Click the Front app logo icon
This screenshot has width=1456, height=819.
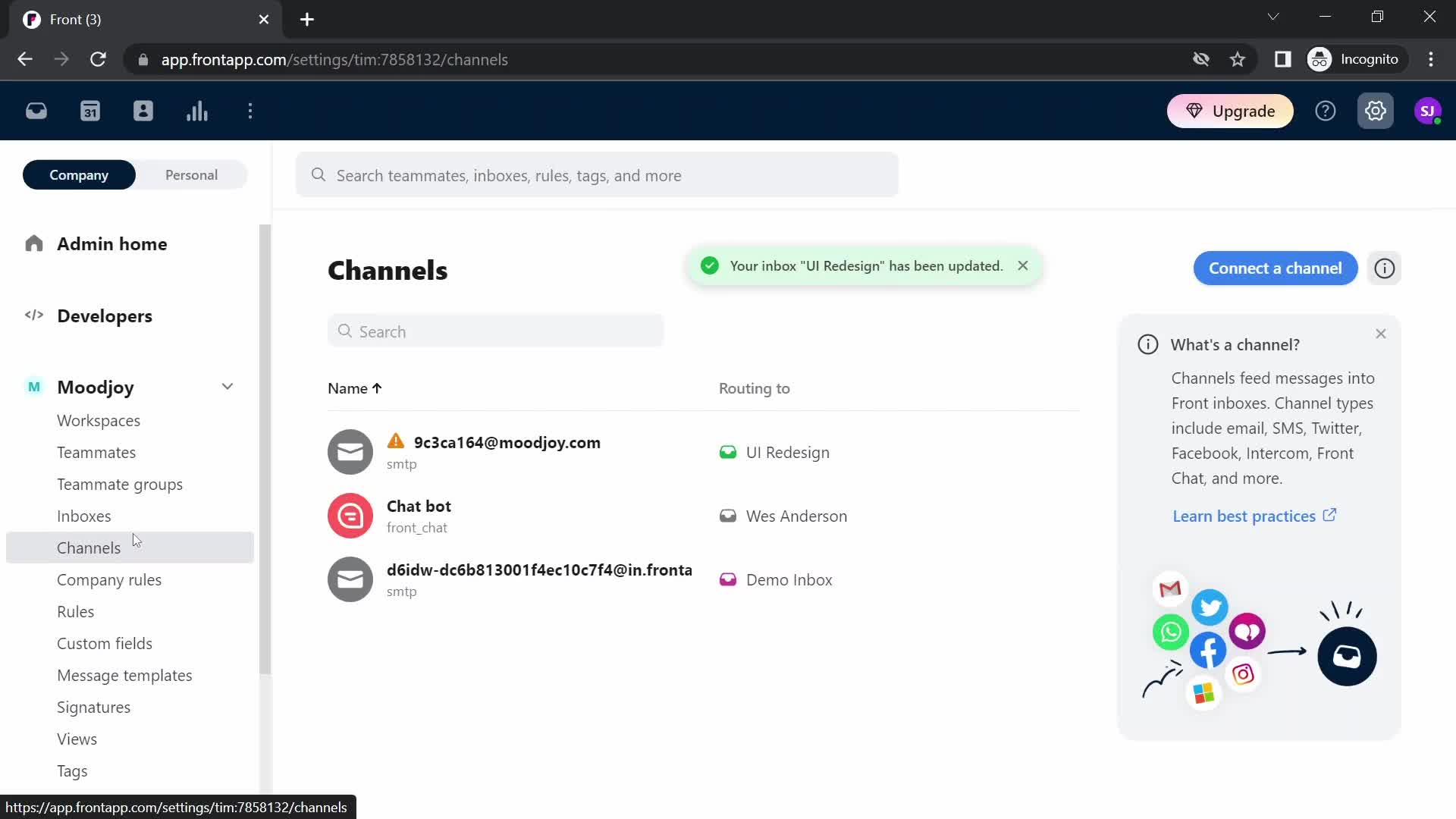point(32,19)
